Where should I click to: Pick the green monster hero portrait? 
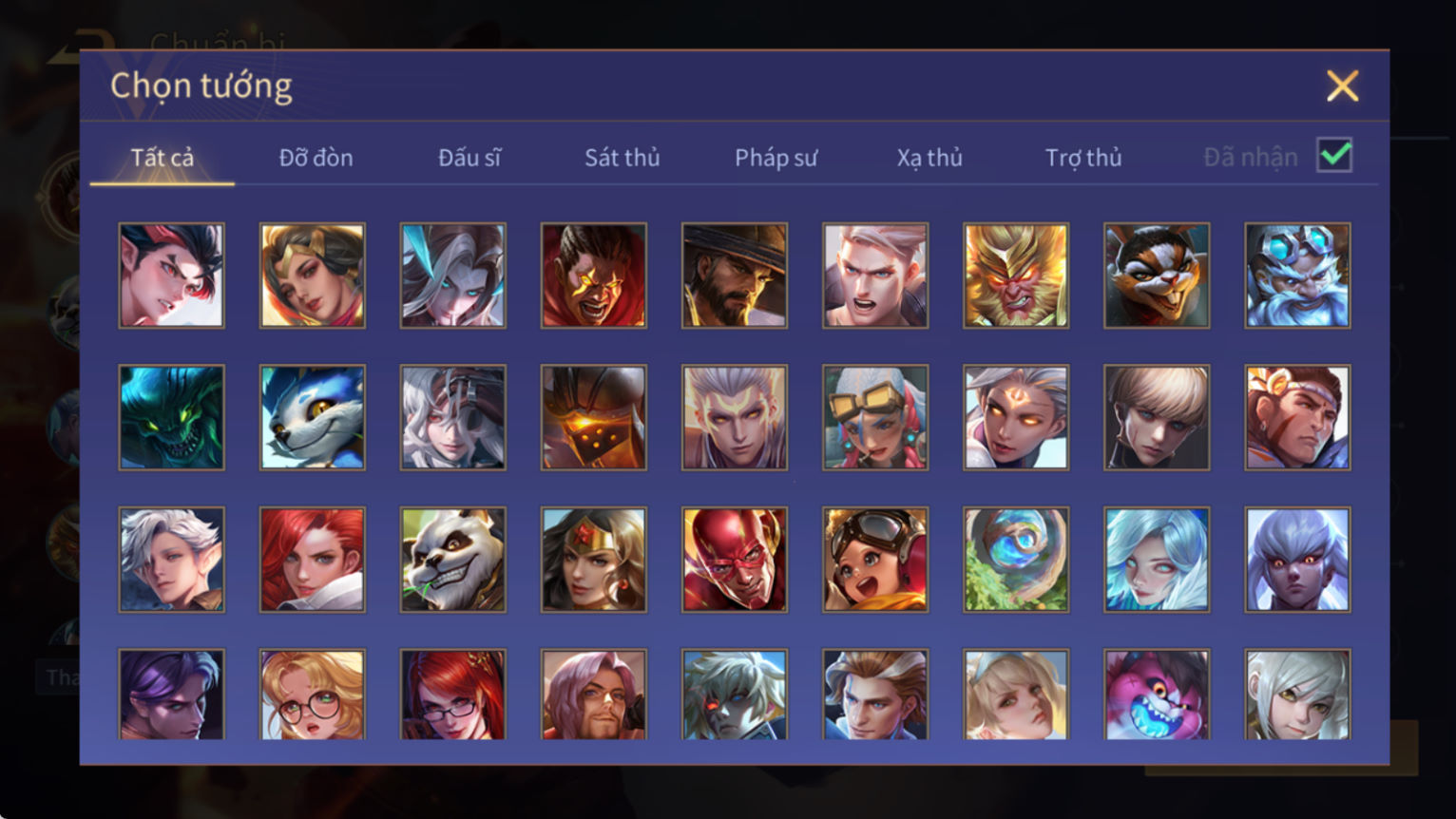click(x=172, y=418)
